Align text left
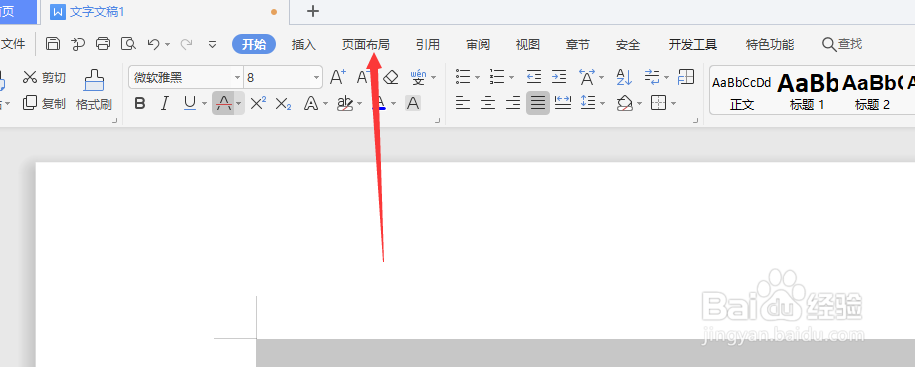Screen dimensions: 915x367 pos(463,103)
